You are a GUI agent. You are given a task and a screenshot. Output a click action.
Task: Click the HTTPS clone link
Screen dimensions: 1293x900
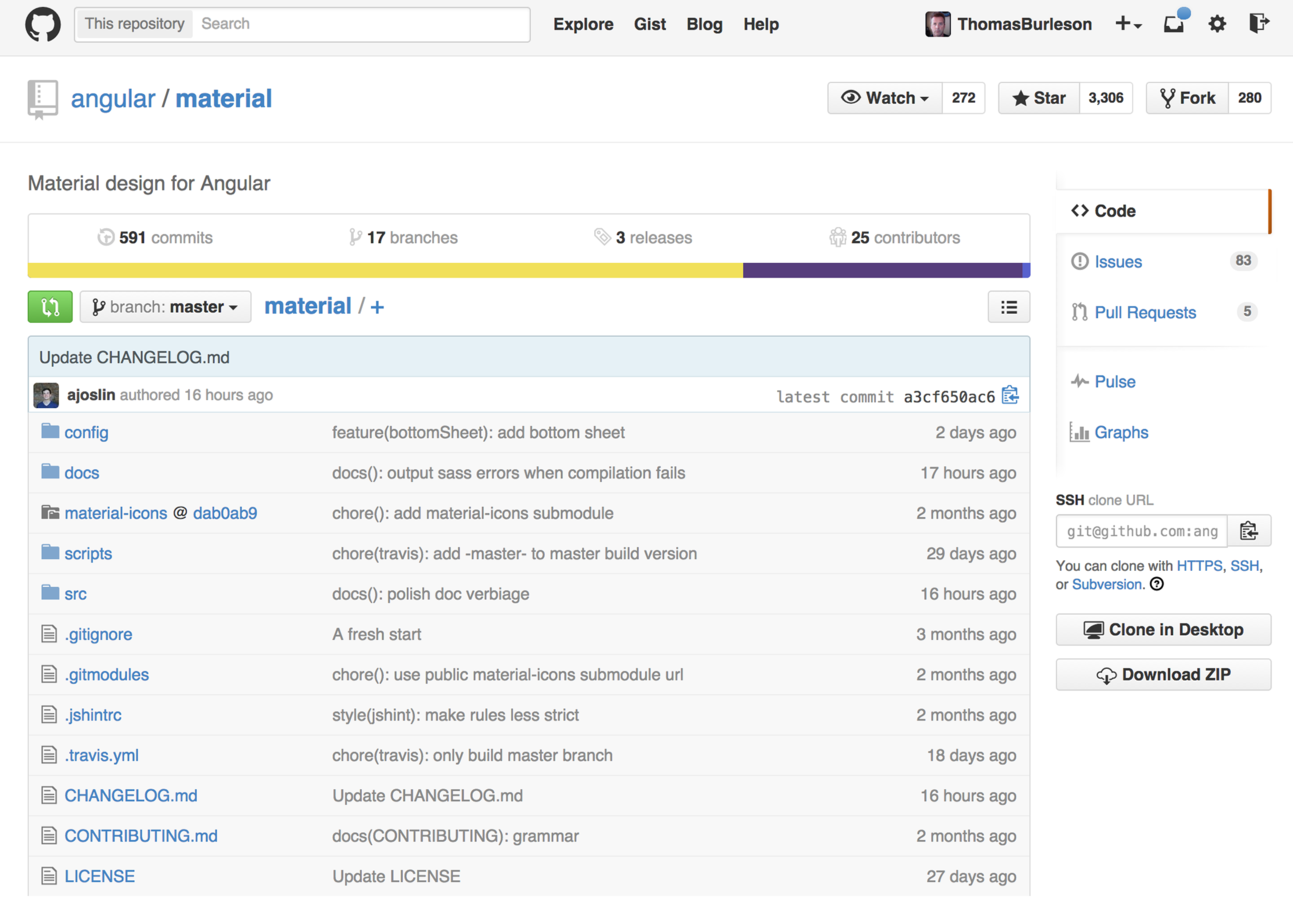[x=1199, y=566]
